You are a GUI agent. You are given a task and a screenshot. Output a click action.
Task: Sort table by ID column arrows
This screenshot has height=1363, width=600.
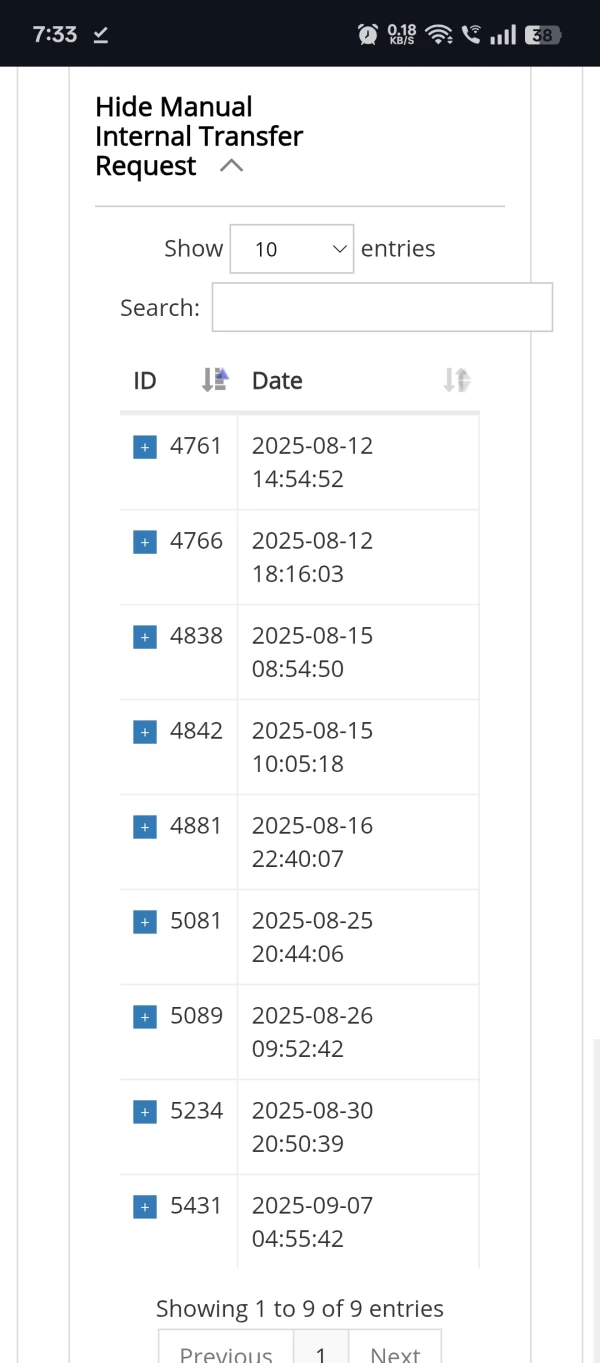[215, 380]
